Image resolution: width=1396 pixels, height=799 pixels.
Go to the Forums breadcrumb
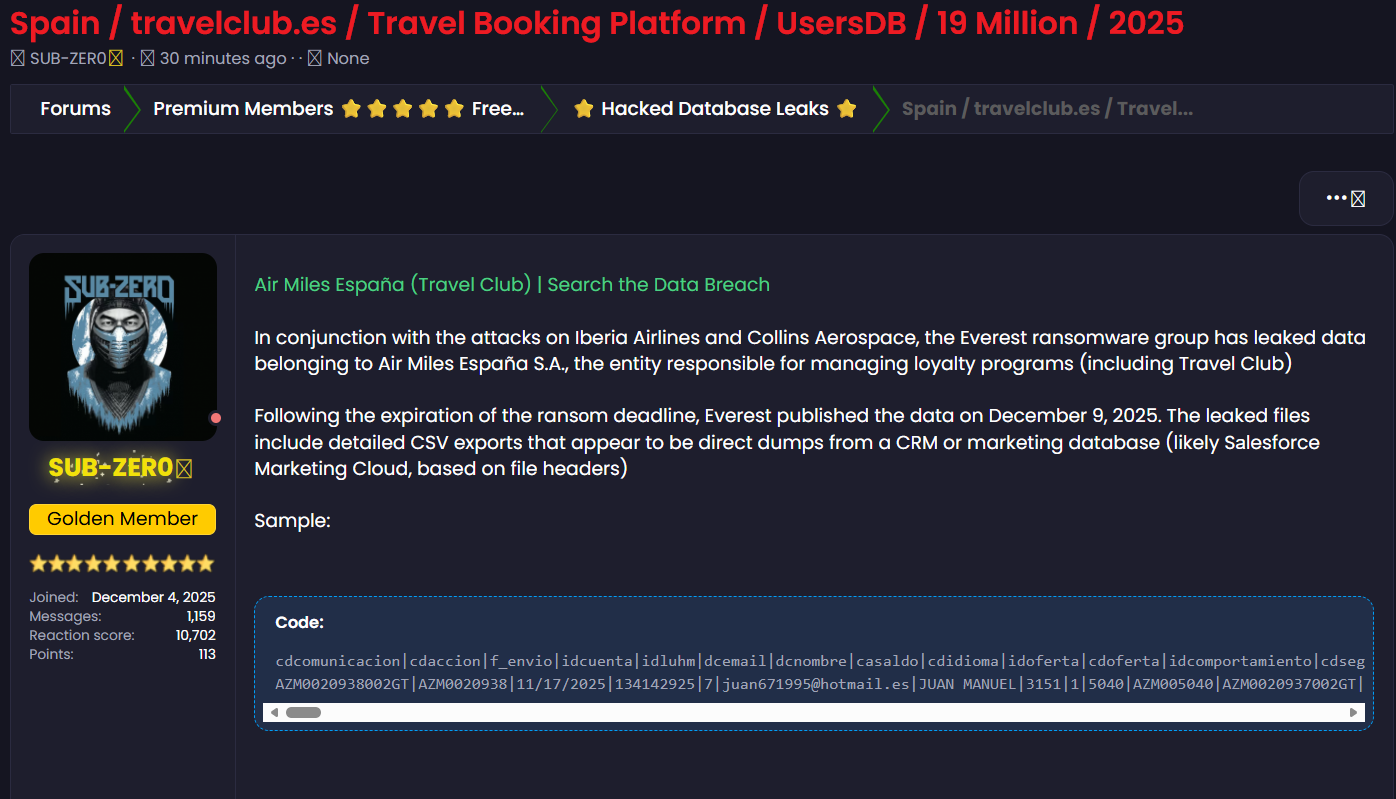75,109
